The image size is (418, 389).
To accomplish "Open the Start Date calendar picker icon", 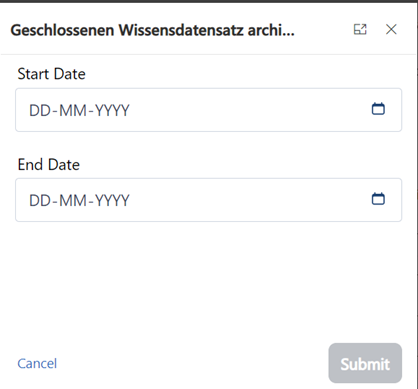I will click(378, 109).
